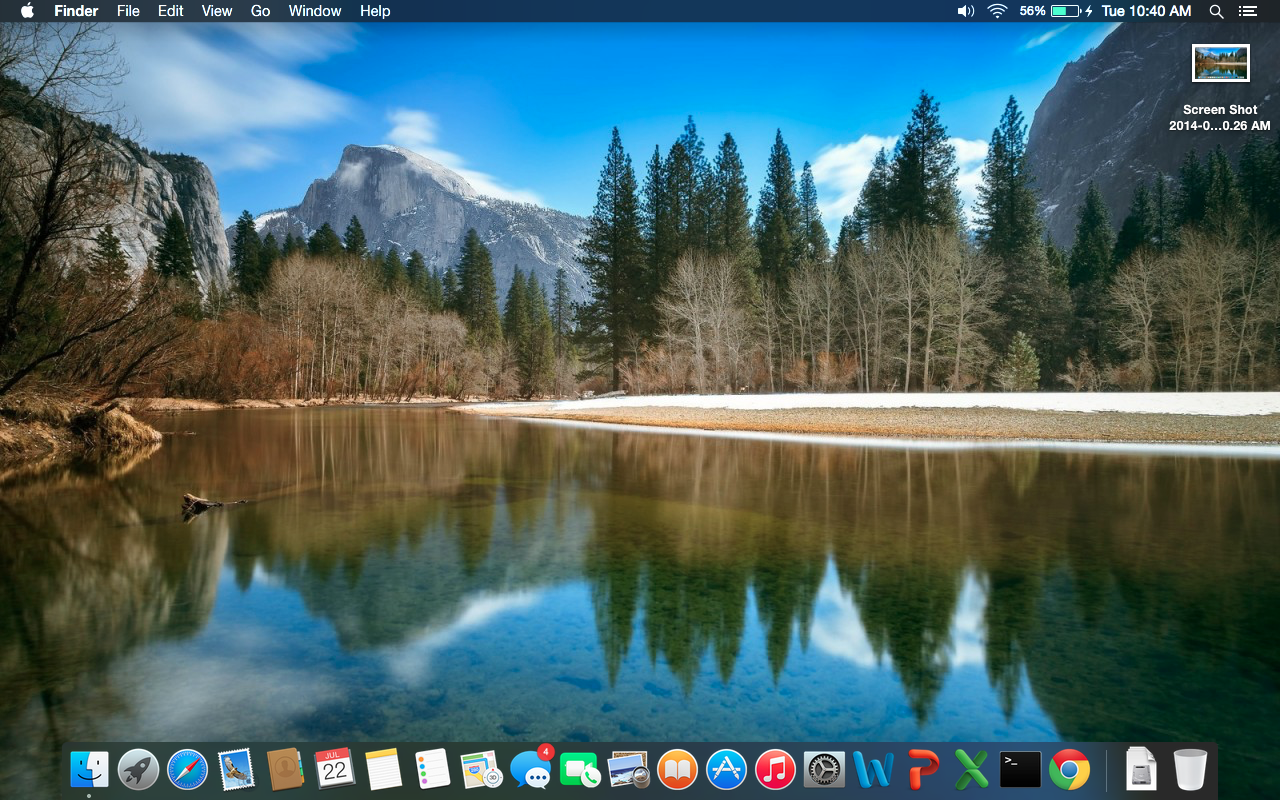The width and height of the screenshot is (1280, 800).
Task: Open Terminal black prompt icon
Action: 1020,770
